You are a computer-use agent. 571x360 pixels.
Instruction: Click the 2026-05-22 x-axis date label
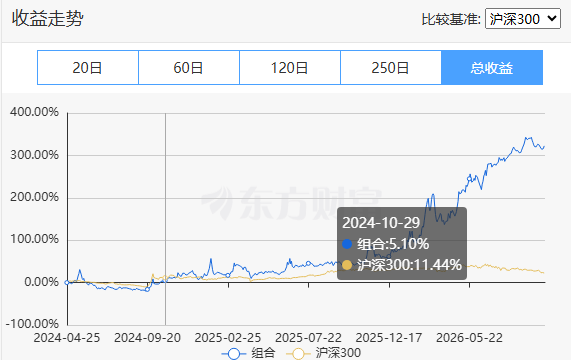(469, 337)
